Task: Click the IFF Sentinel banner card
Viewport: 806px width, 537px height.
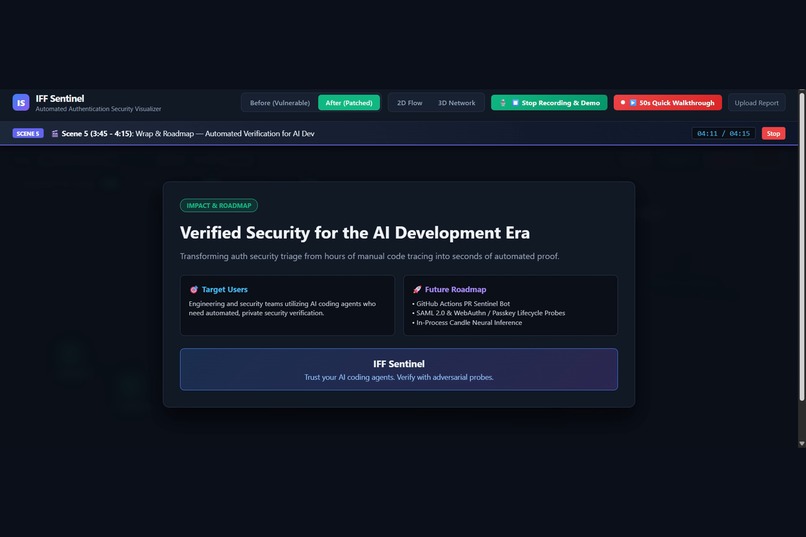Action: 399,369
